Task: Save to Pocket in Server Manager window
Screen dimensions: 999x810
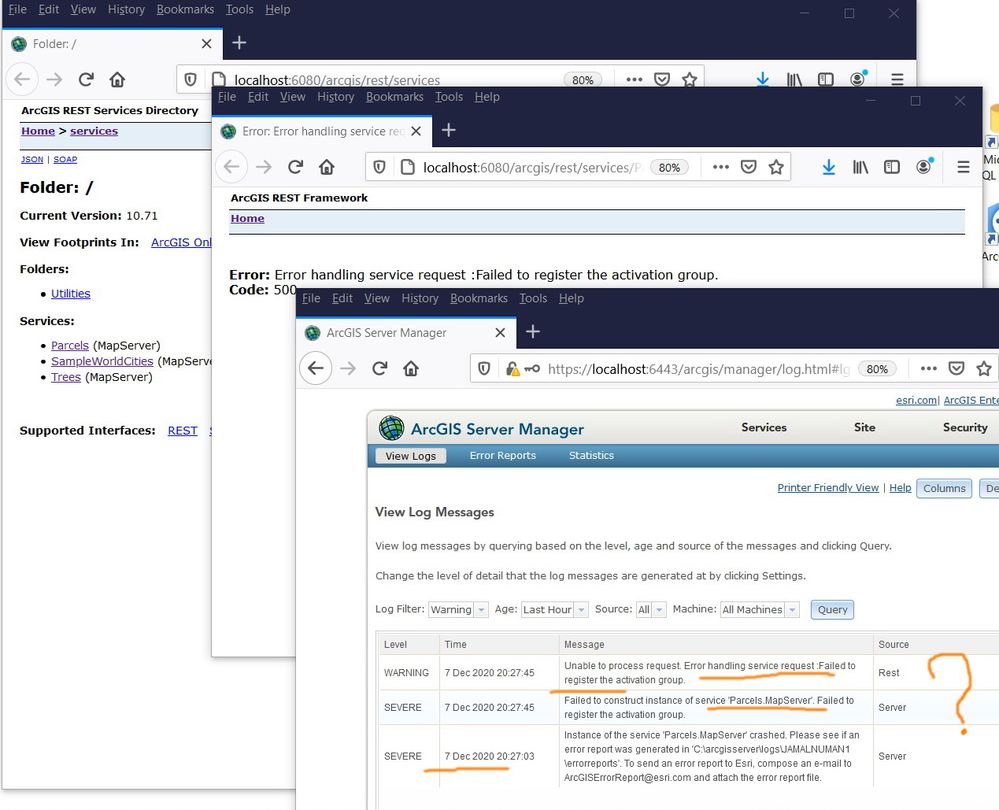Action: tap(956, 368)
